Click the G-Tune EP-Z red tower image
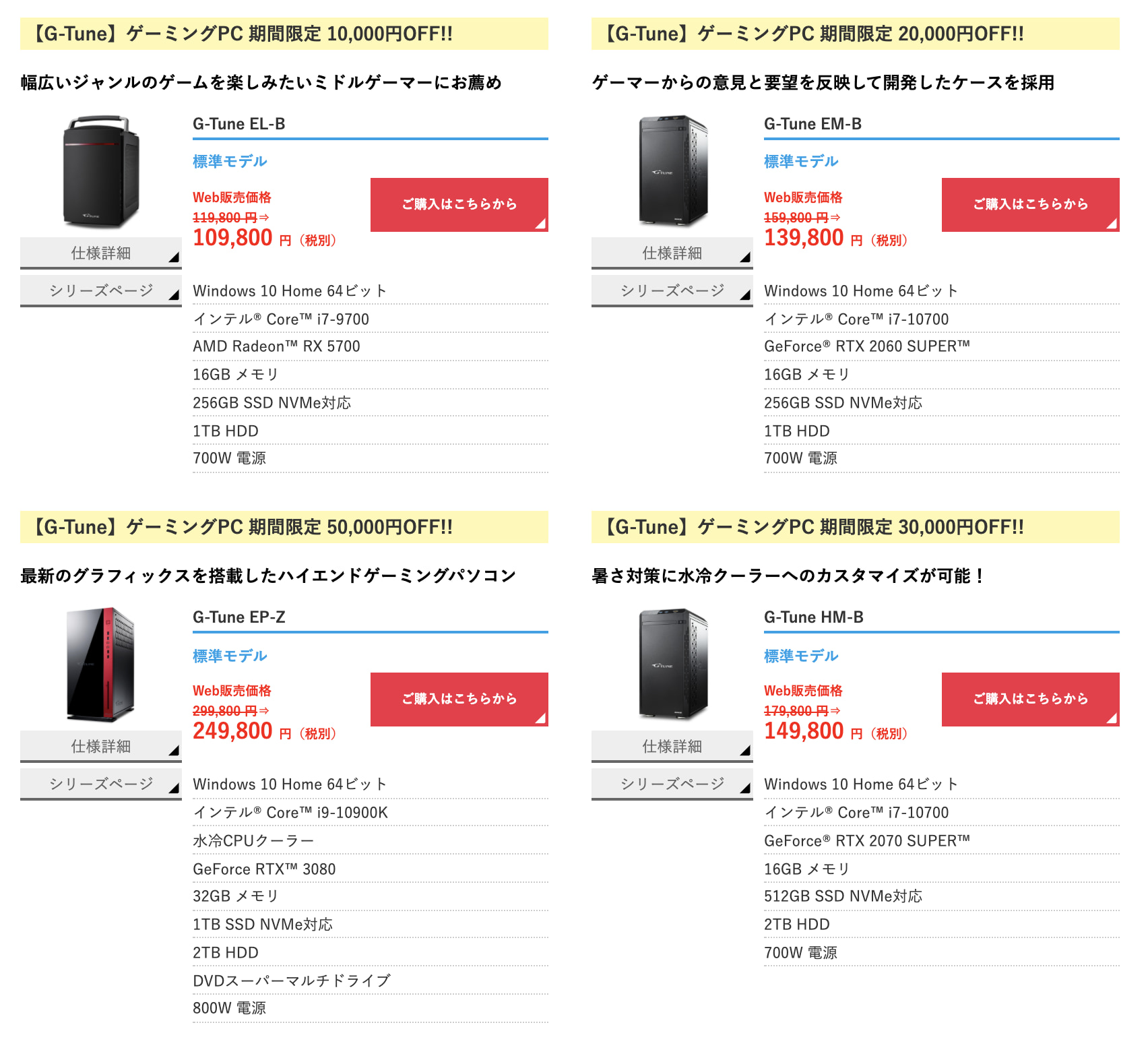This screenshot has width=1148, height=1054. click(x=101, y=664)
